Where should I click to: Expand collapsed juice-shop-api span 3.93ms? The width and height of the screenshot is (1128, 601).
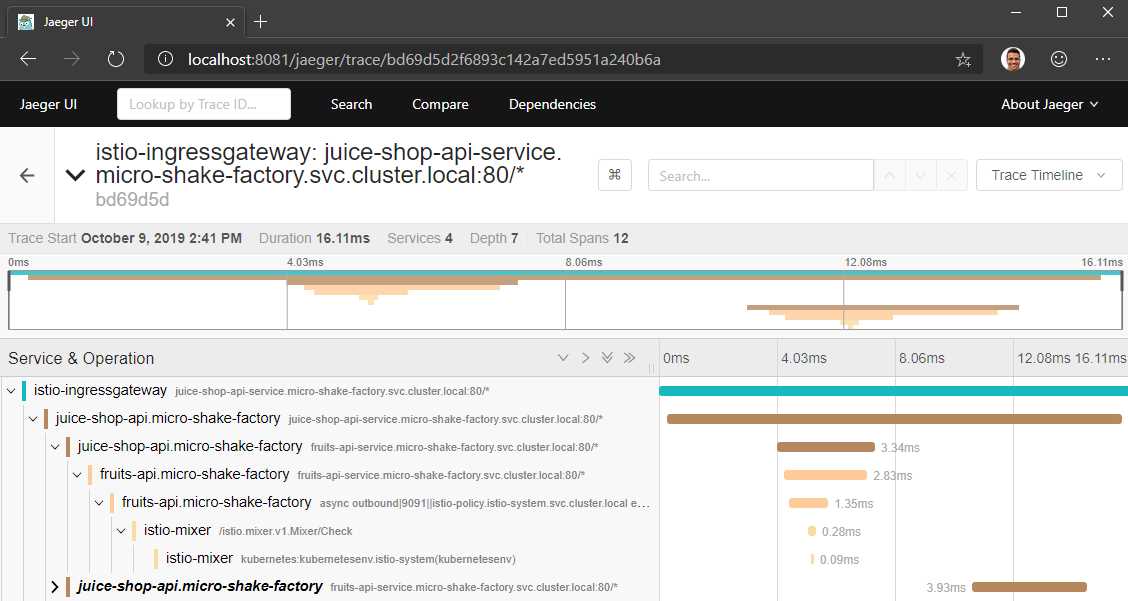tap(55, 587)
